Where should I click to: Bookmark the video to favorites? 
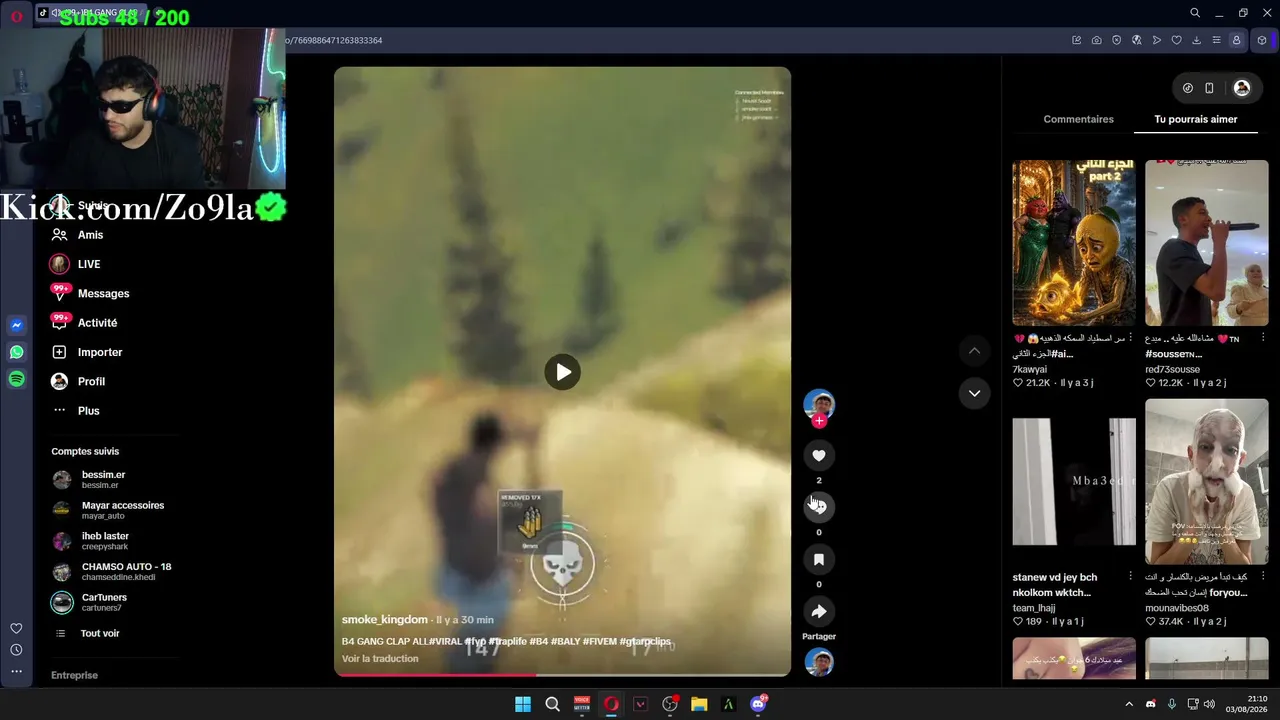click(x=819, y=559)
